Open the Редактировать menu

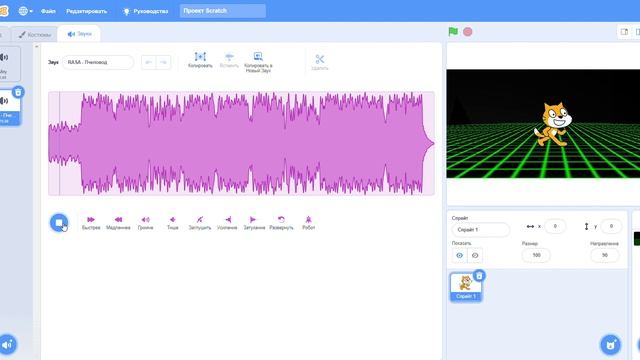[x=87, y=11]
